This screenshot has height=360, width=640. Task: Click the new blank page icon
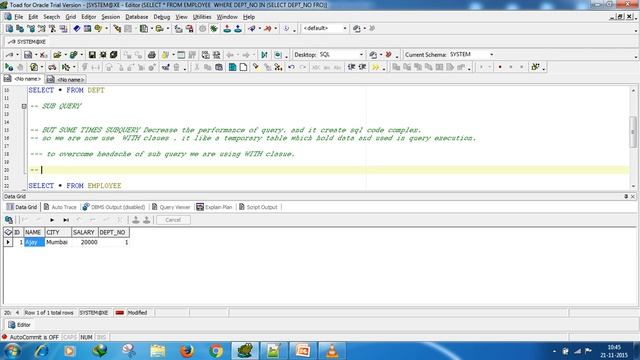click(243, 67)
